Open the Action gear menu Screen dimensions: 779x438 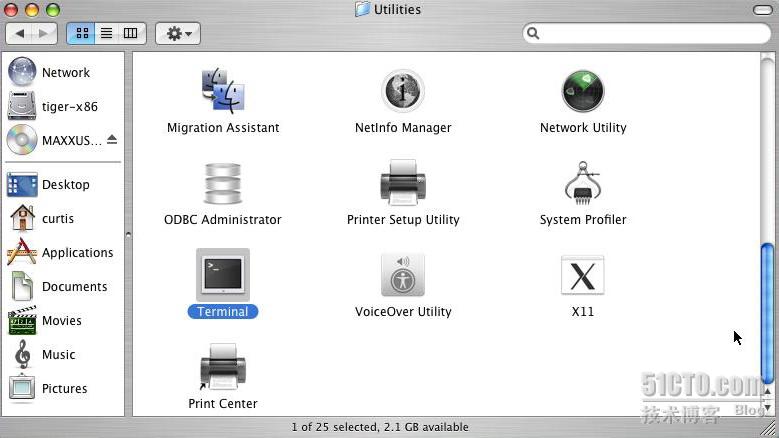click(178, 33)
